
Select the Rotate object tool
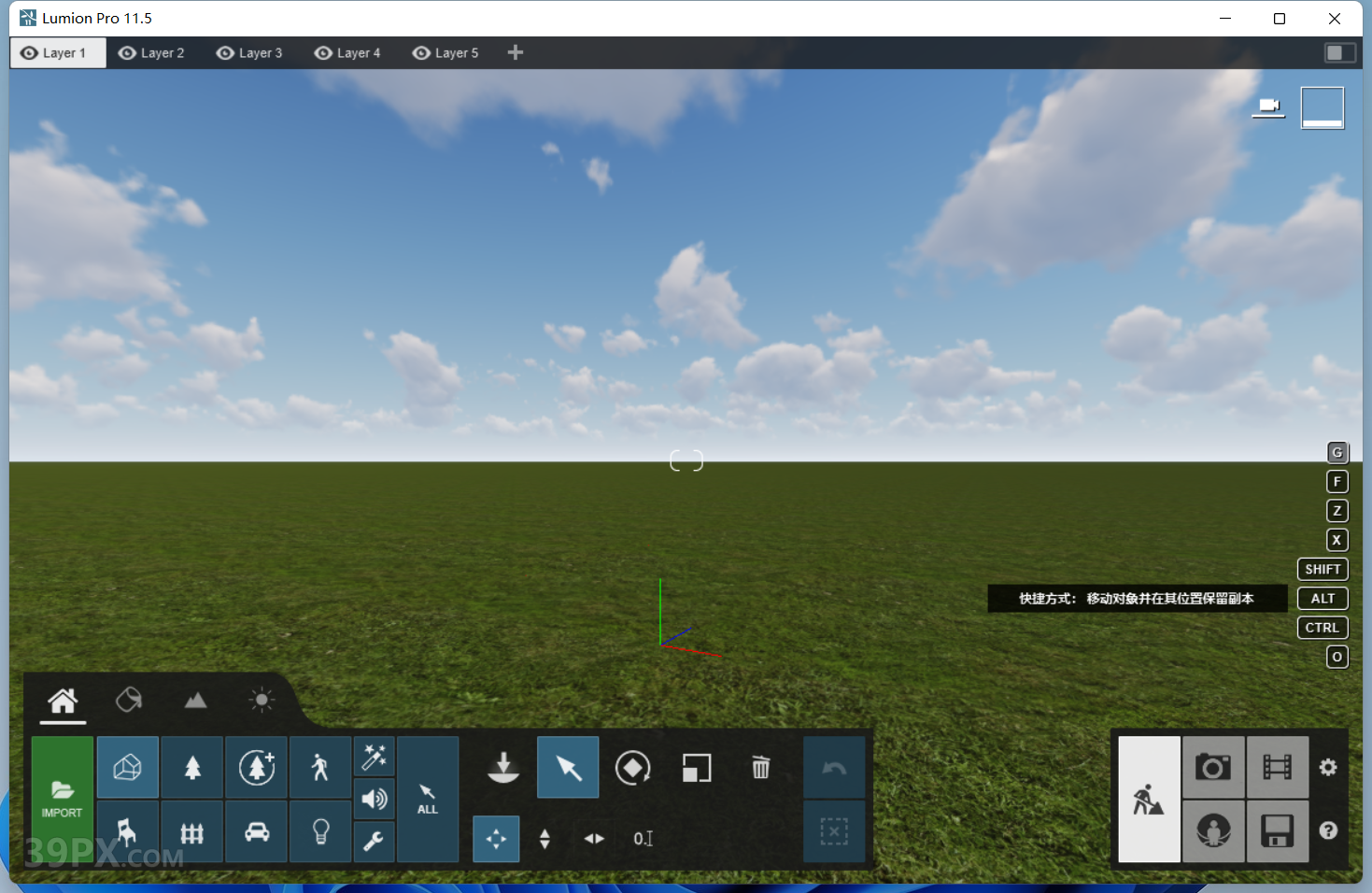632,768
